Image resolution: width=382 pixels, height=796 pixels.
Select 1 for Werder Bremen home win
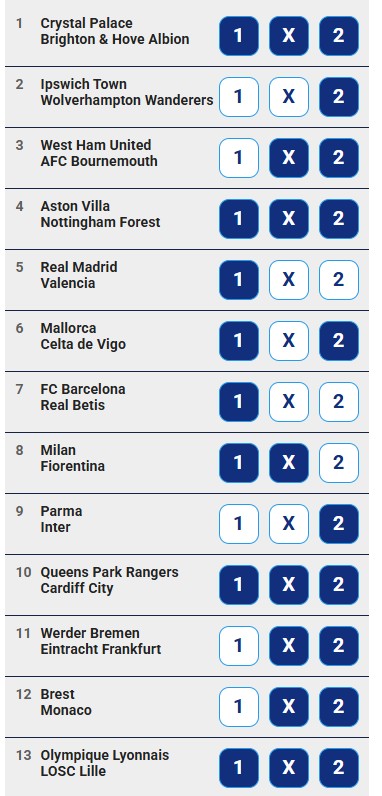click(x=239, y=646)
